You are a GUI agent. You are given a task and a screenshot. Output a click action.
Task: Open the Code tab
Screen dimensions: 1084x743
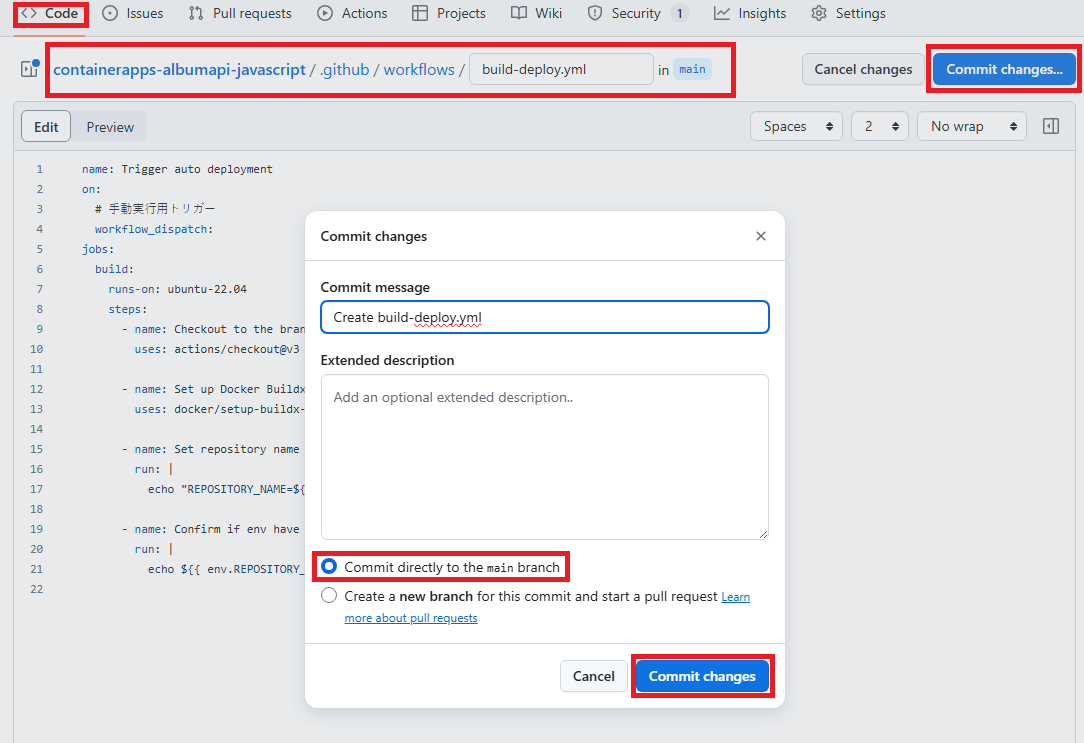click(50, 13)
